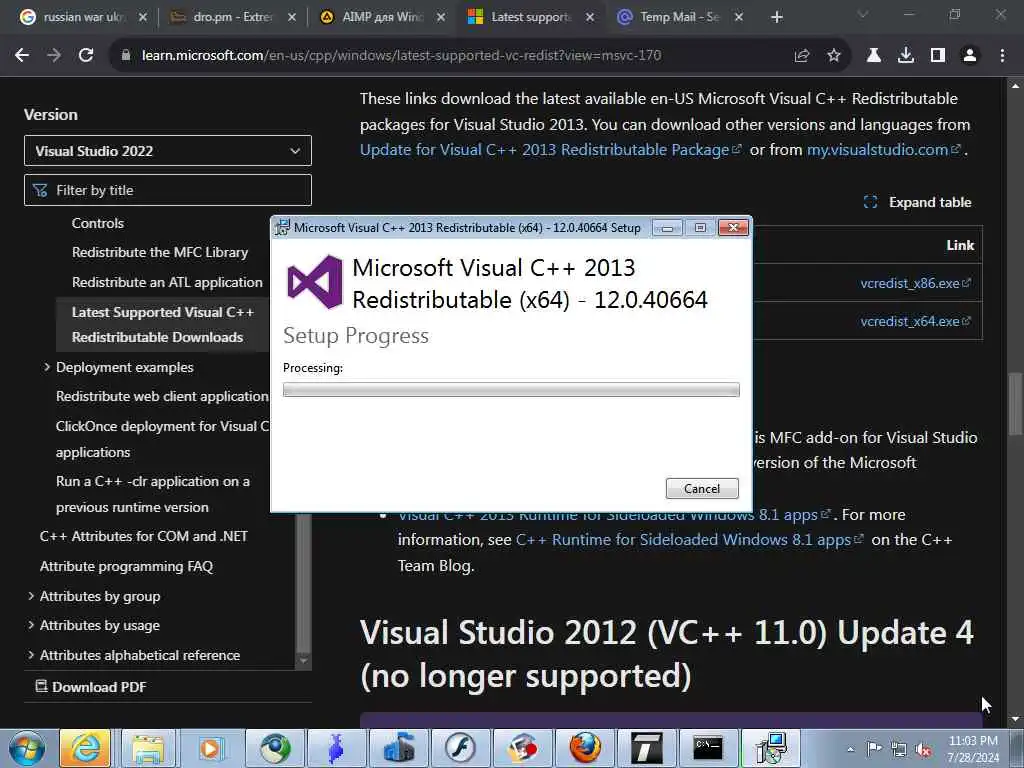Open the my.visualstudio.com link

[884, 150]
